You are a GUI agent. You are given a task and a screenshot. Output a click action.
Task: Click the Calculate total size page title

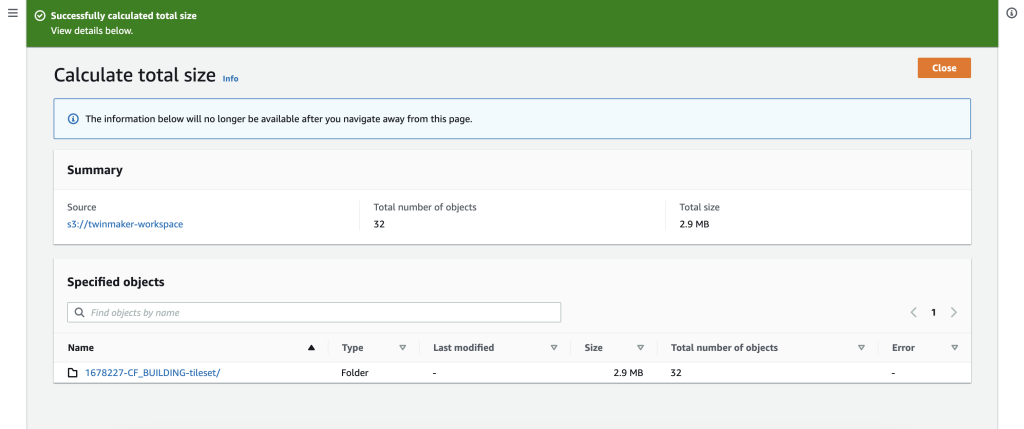(x=135, y=75)
